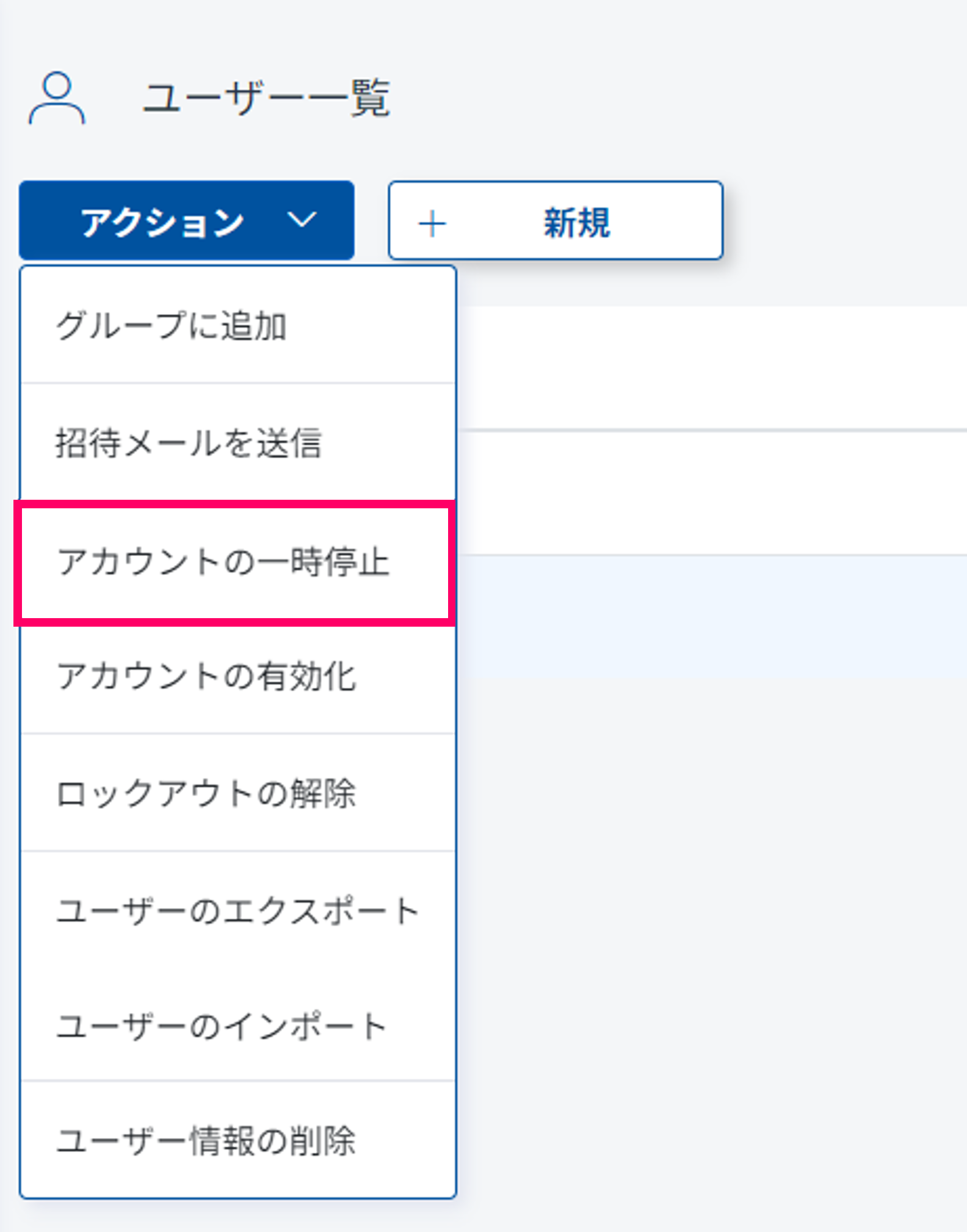This screenshot has width=967, height=1232.
Task: Choose アカウントの有効化 option
Action: [x=206, y=676]
